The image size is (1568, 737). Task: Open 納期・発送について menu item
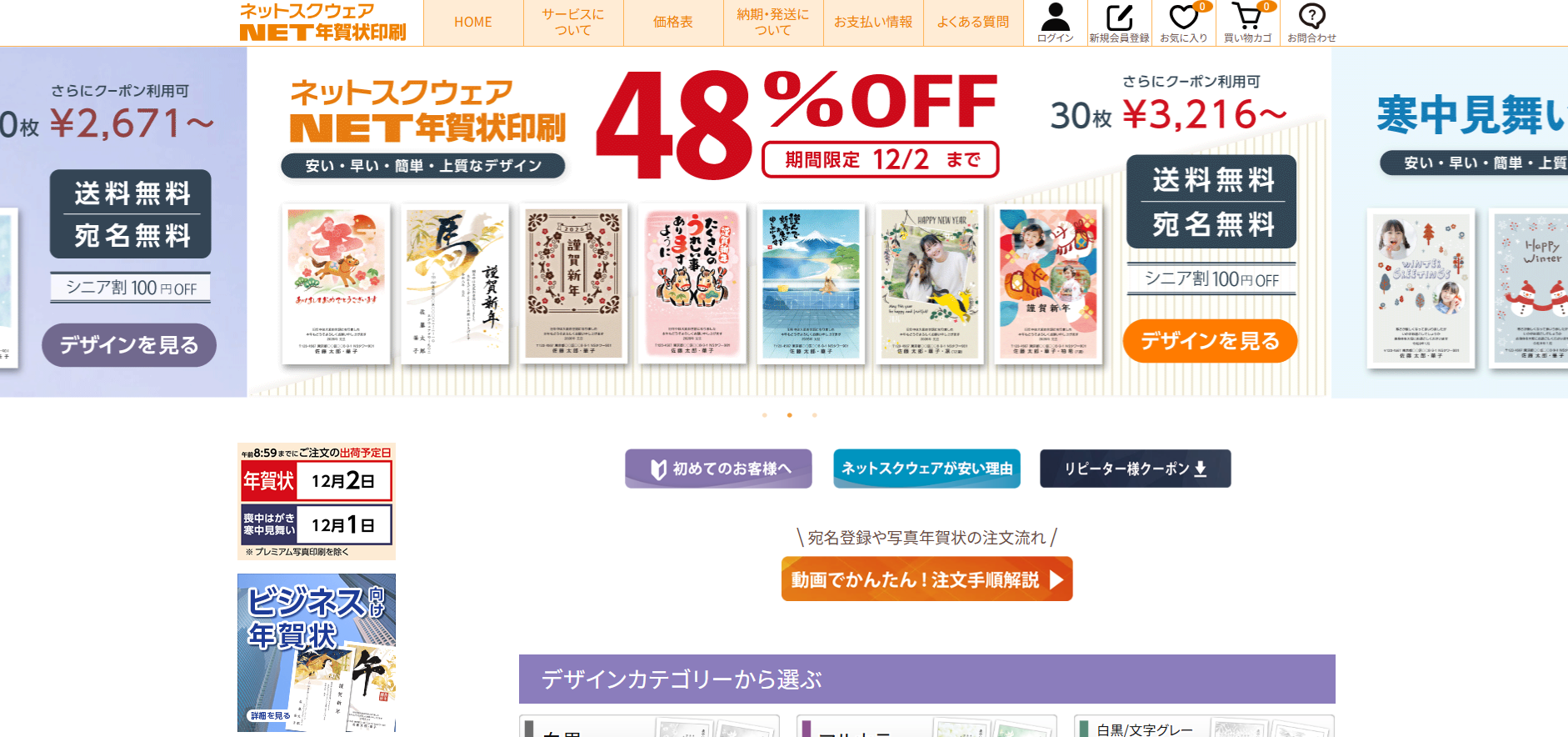pyautogui.click(x=773, y=23)
